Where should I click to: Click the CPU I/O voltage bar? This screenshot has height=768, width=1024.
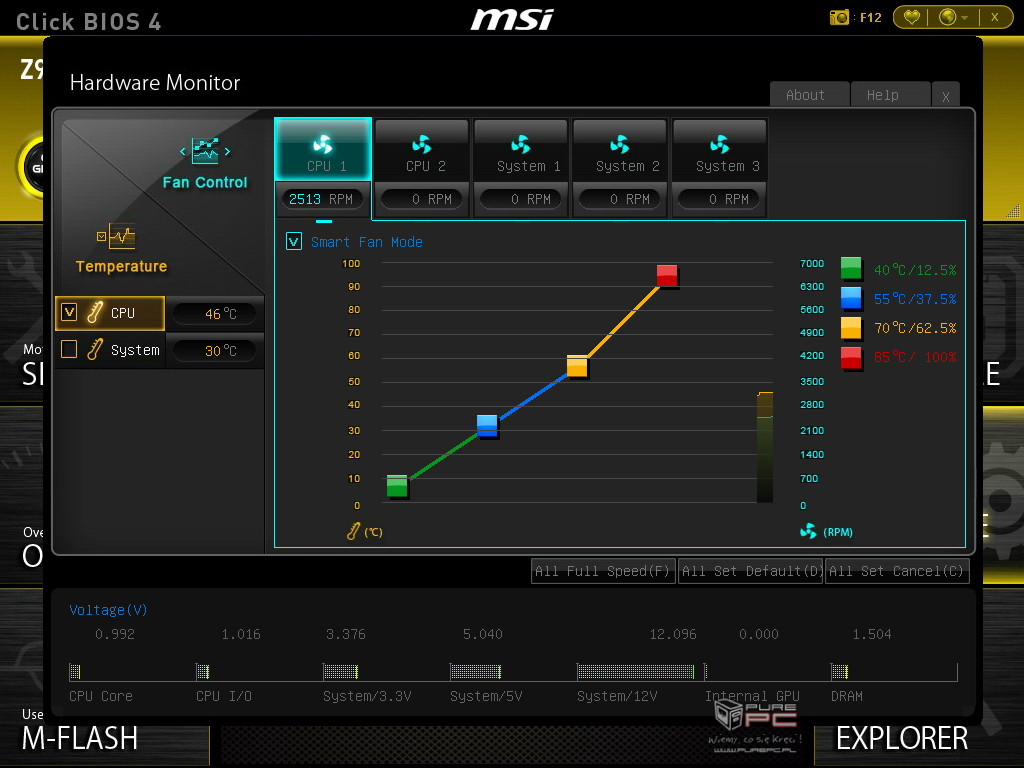pos(202,671)
